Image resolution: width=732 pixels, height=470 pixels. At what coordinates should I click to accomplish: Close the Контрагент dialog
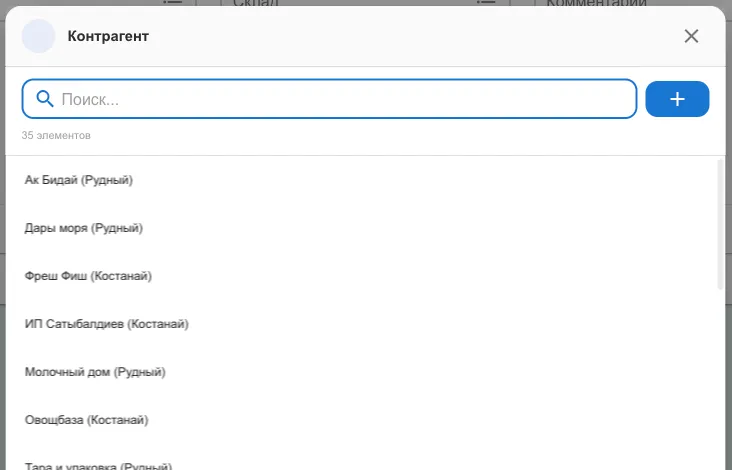[691, 36]
